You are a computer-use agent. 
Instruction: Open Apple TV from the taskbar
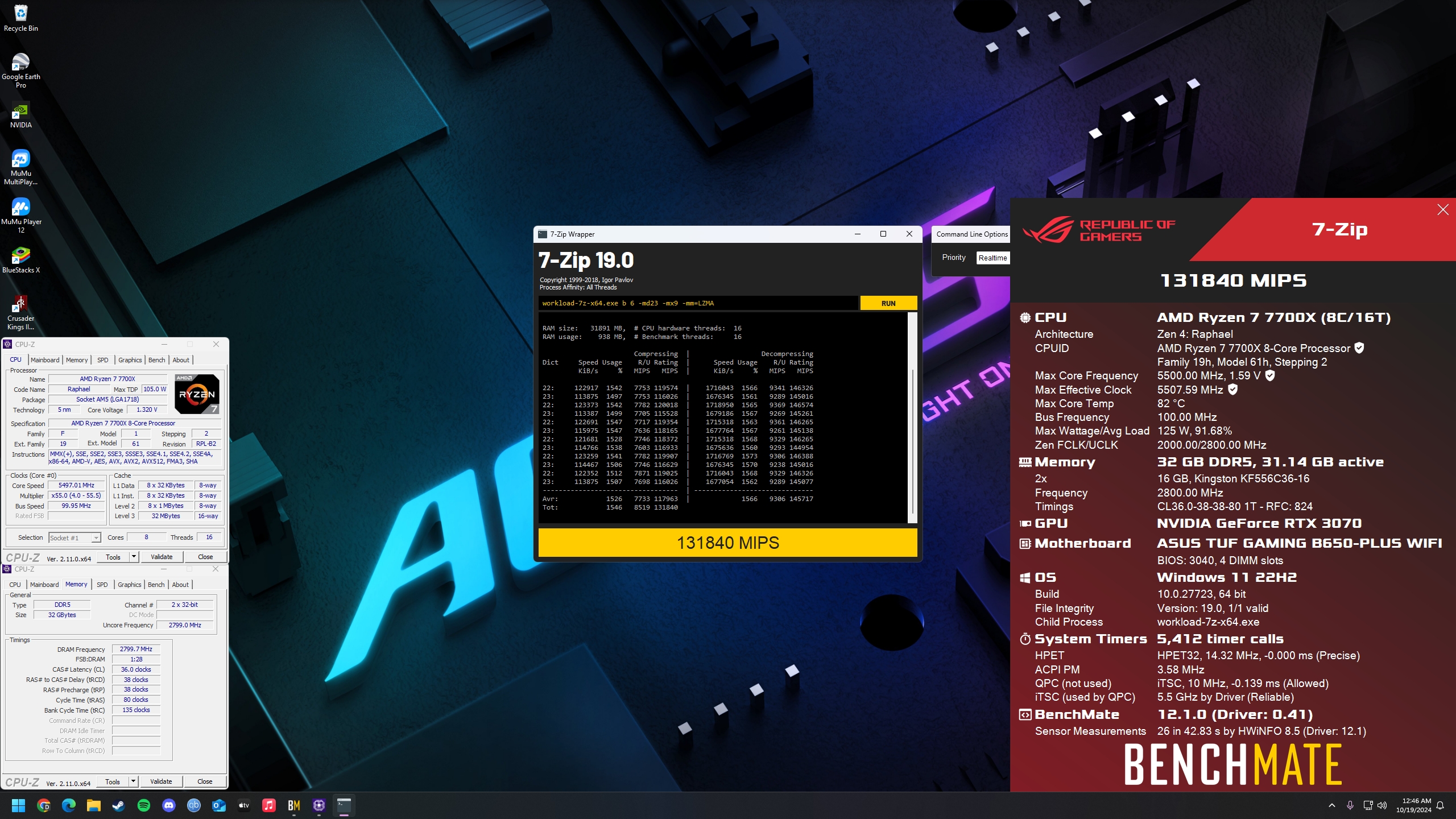point(244,805)
